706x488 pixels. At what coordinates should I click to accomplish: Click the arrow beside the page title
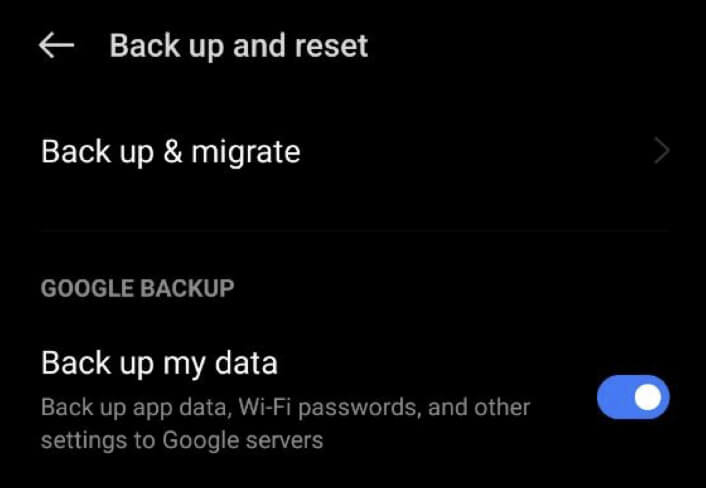coord(57,46)
